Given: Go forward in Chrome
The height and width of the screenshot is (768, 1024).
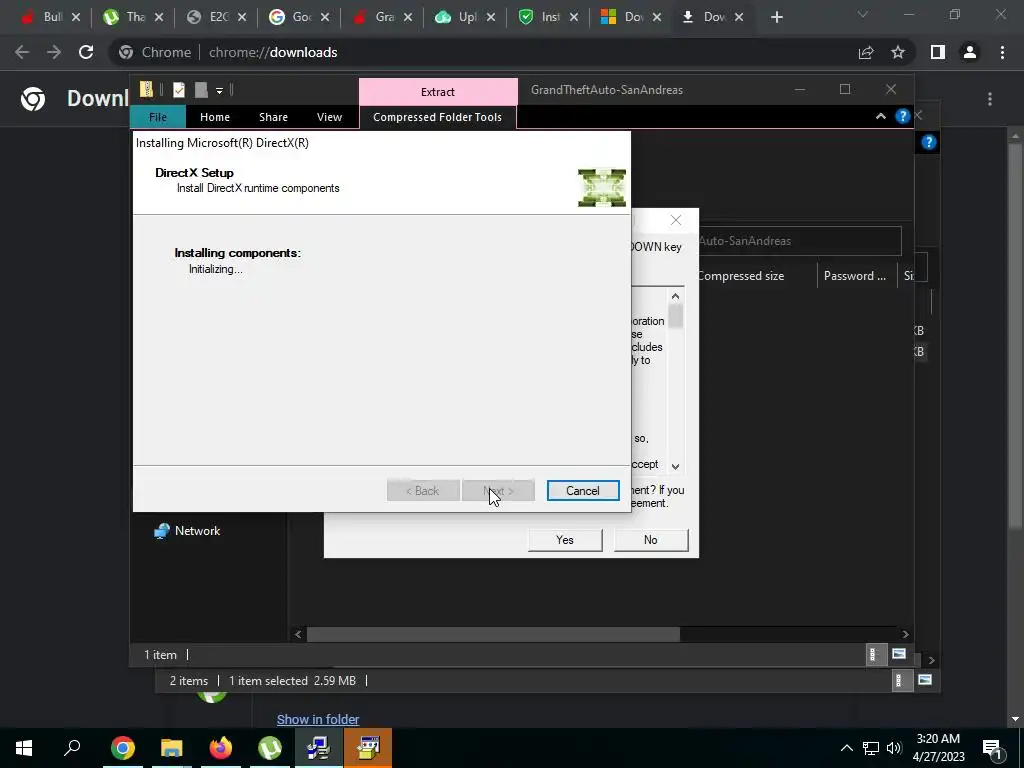Looking at the screenshot, I should pyautogui.click(x=54, y=52).
